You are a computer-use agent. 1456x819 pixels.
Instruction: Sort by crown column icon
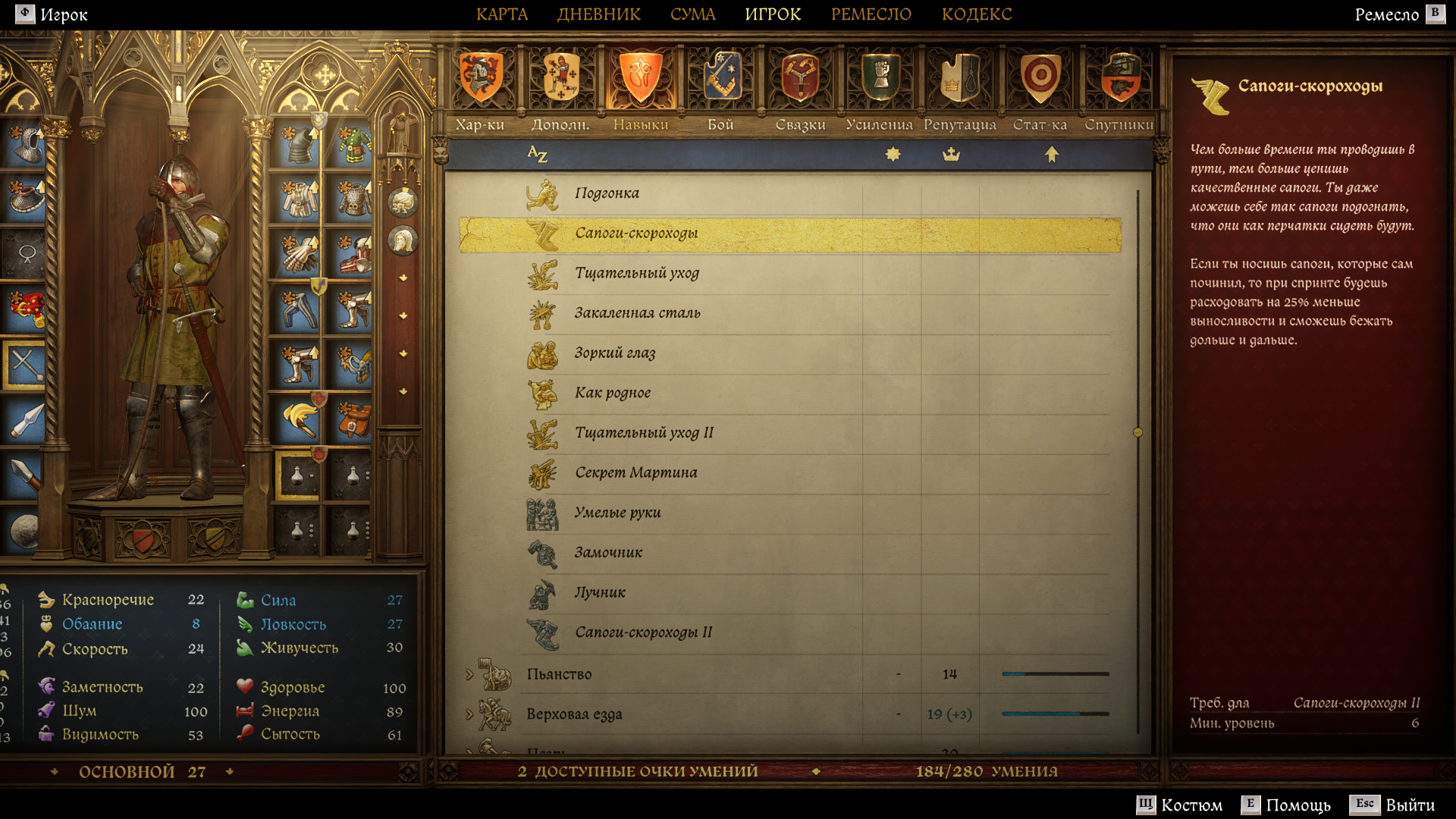pyautogui.click(x=951, y=155)
